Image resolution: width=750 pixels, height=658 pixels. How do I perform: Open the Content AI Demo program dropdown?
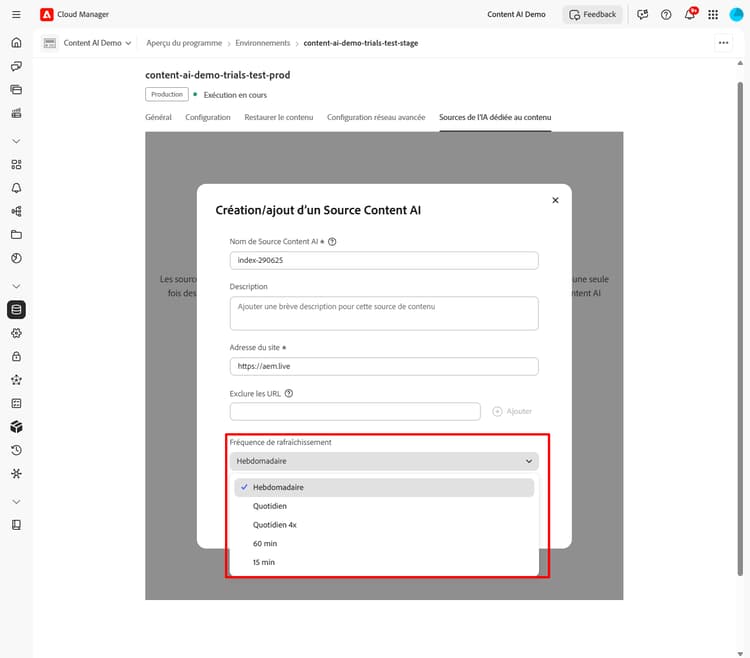click(x=87, y=43)
